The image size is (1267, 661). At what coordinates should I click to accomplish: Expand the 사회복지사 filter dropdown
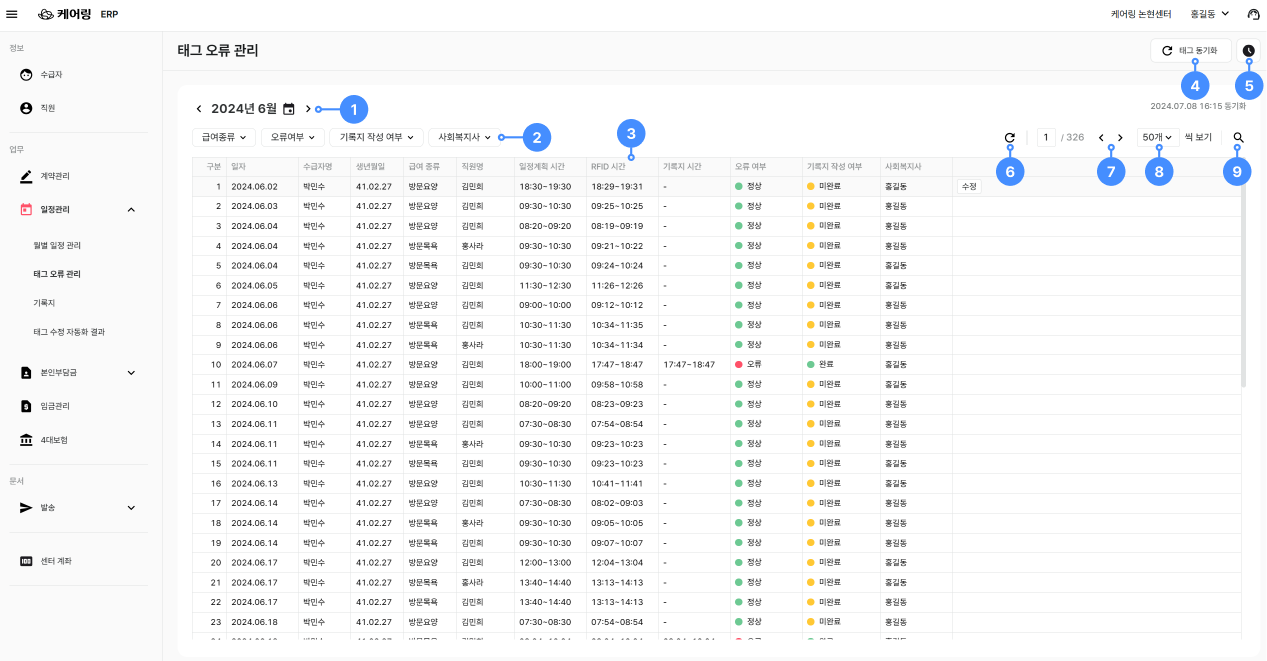464,137
